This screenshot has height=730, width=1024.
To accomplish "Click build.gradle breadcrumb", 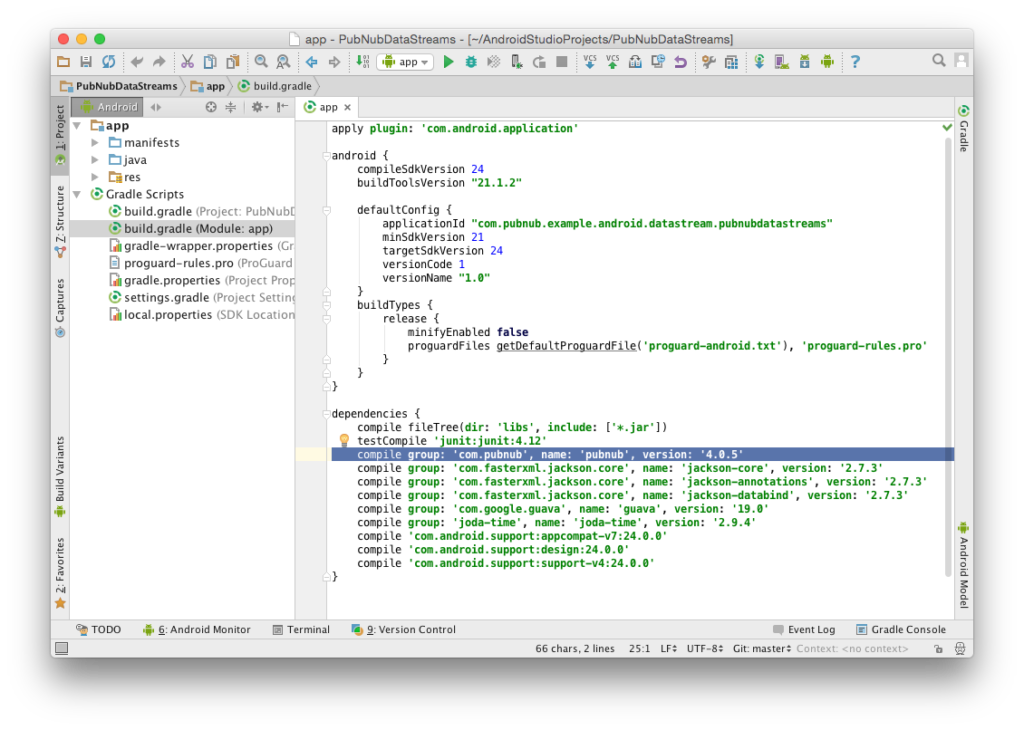I will (x=275, y=86).
